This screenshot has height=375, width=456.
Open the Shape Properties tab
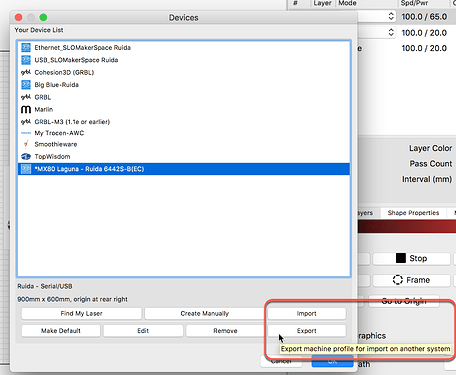click(413, 213)
